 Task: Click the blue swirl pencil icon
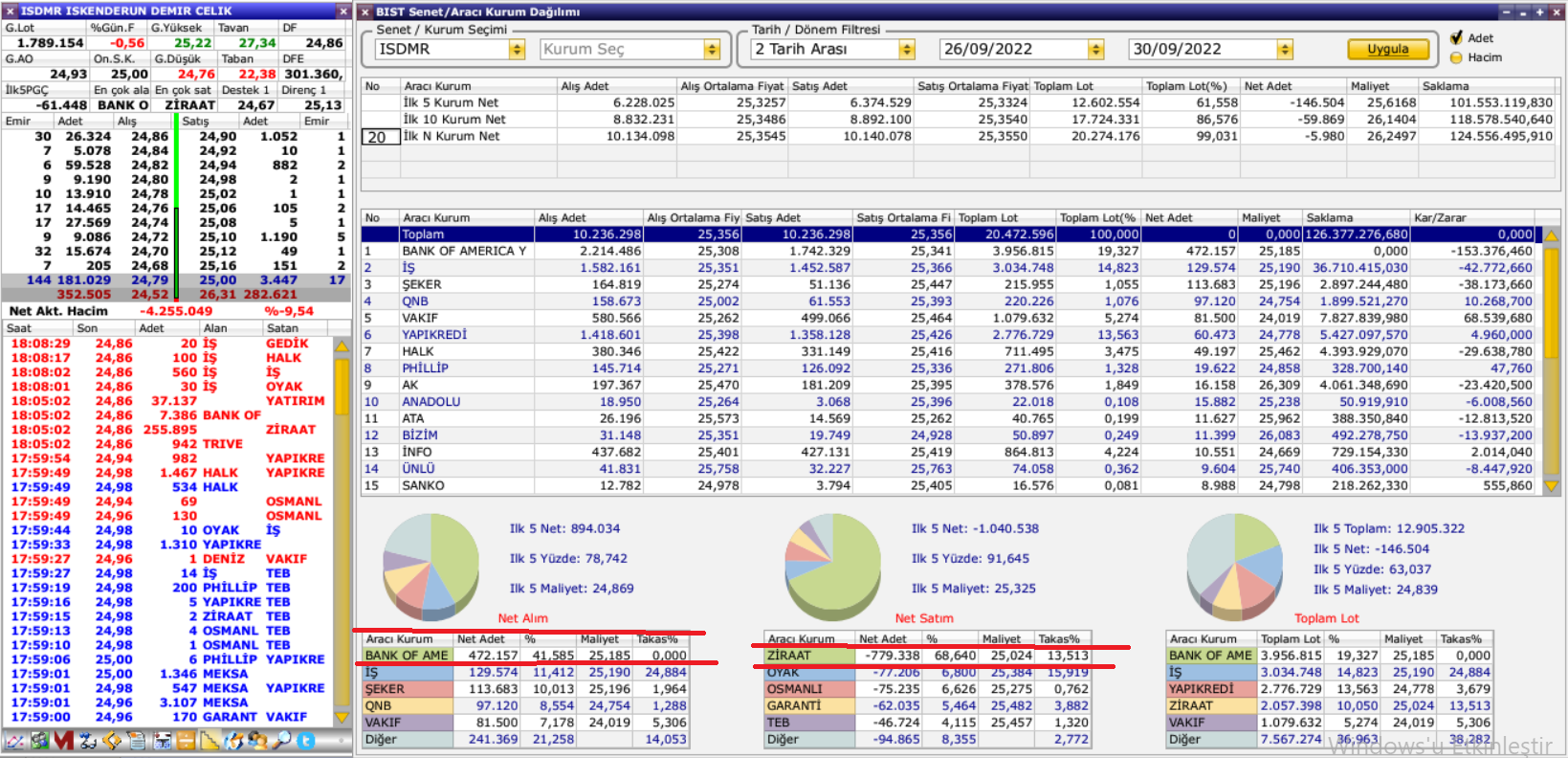click(x=234, y=740)
